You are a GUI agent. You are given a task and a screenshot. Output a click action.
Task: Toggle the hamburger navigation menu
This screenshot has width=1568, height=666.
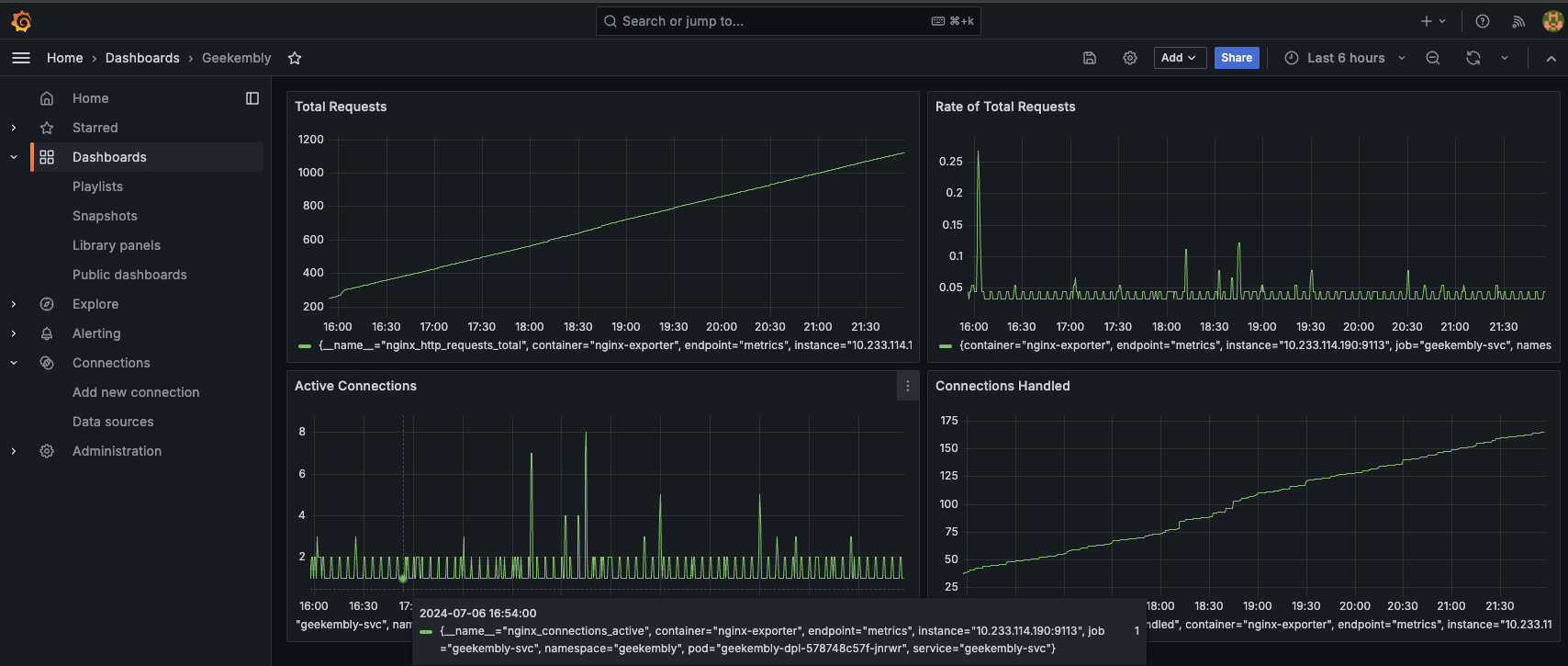(x=21, y=58)
